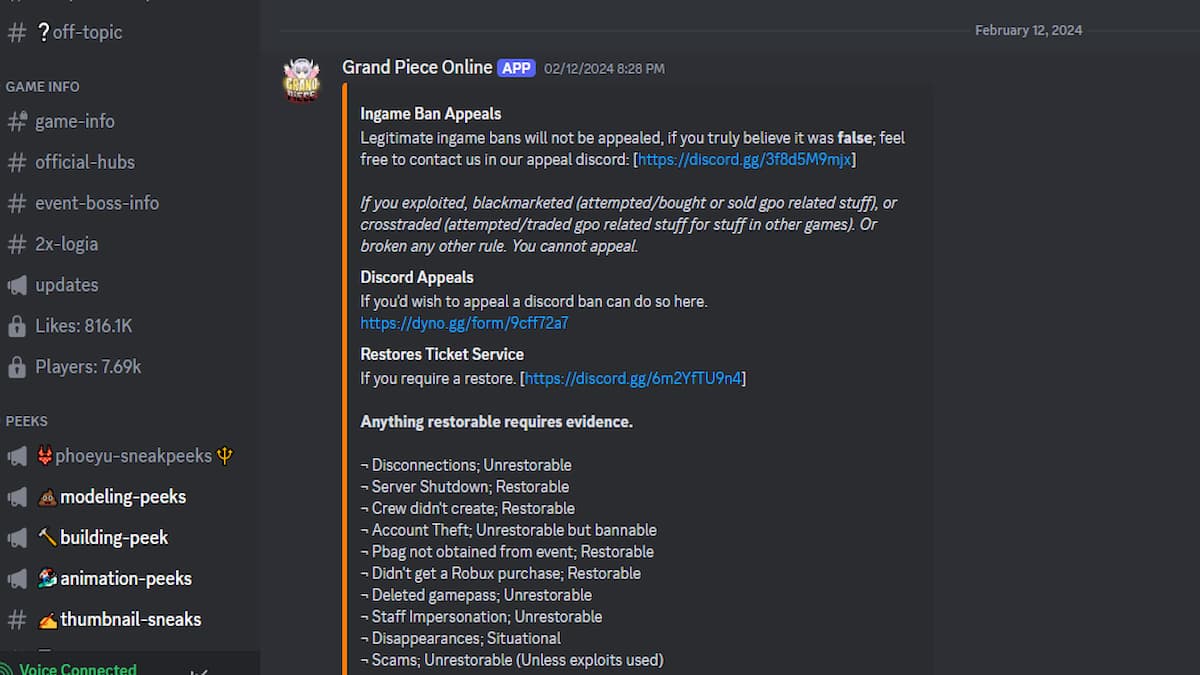Click the APP badge next to Grand Piece Online

(x=516, y=67)
